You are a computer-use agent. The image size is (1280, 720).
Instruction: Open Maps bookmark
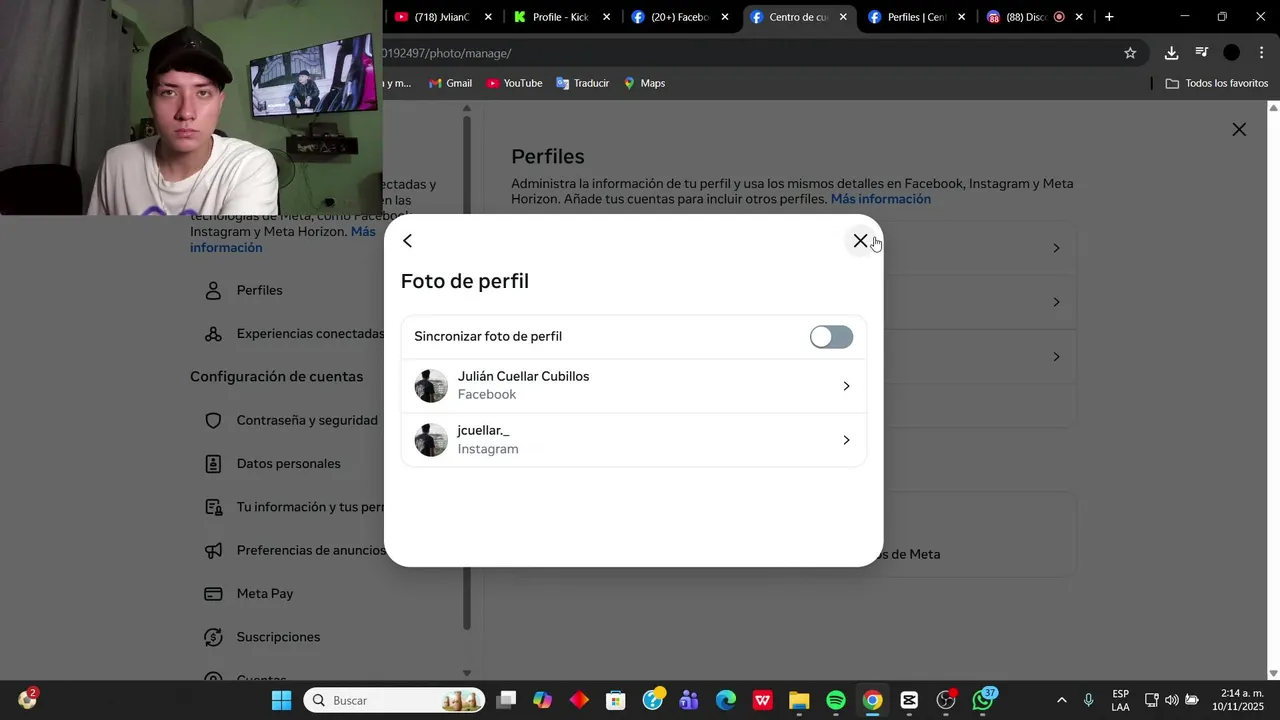(644, 83)
